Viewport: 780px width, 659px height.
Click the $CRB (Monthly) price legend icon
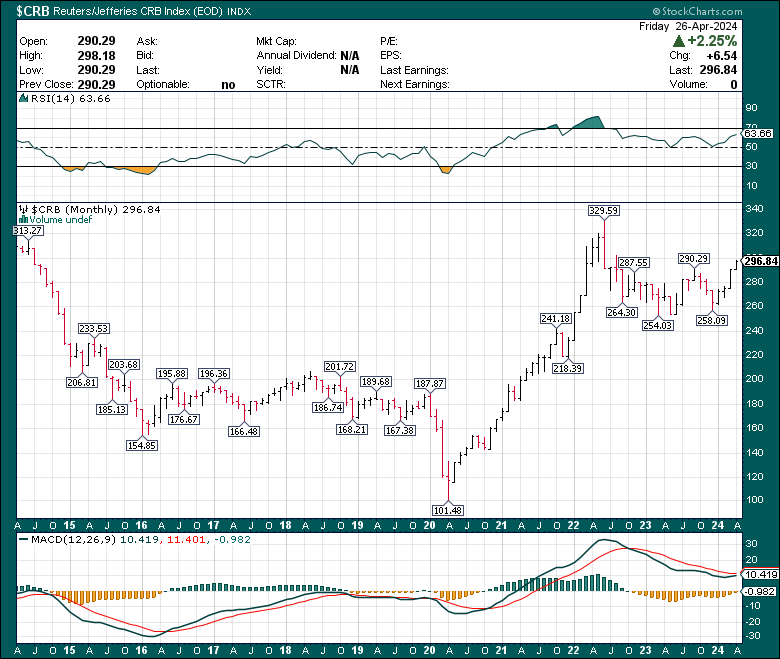(x=23, y=209)
